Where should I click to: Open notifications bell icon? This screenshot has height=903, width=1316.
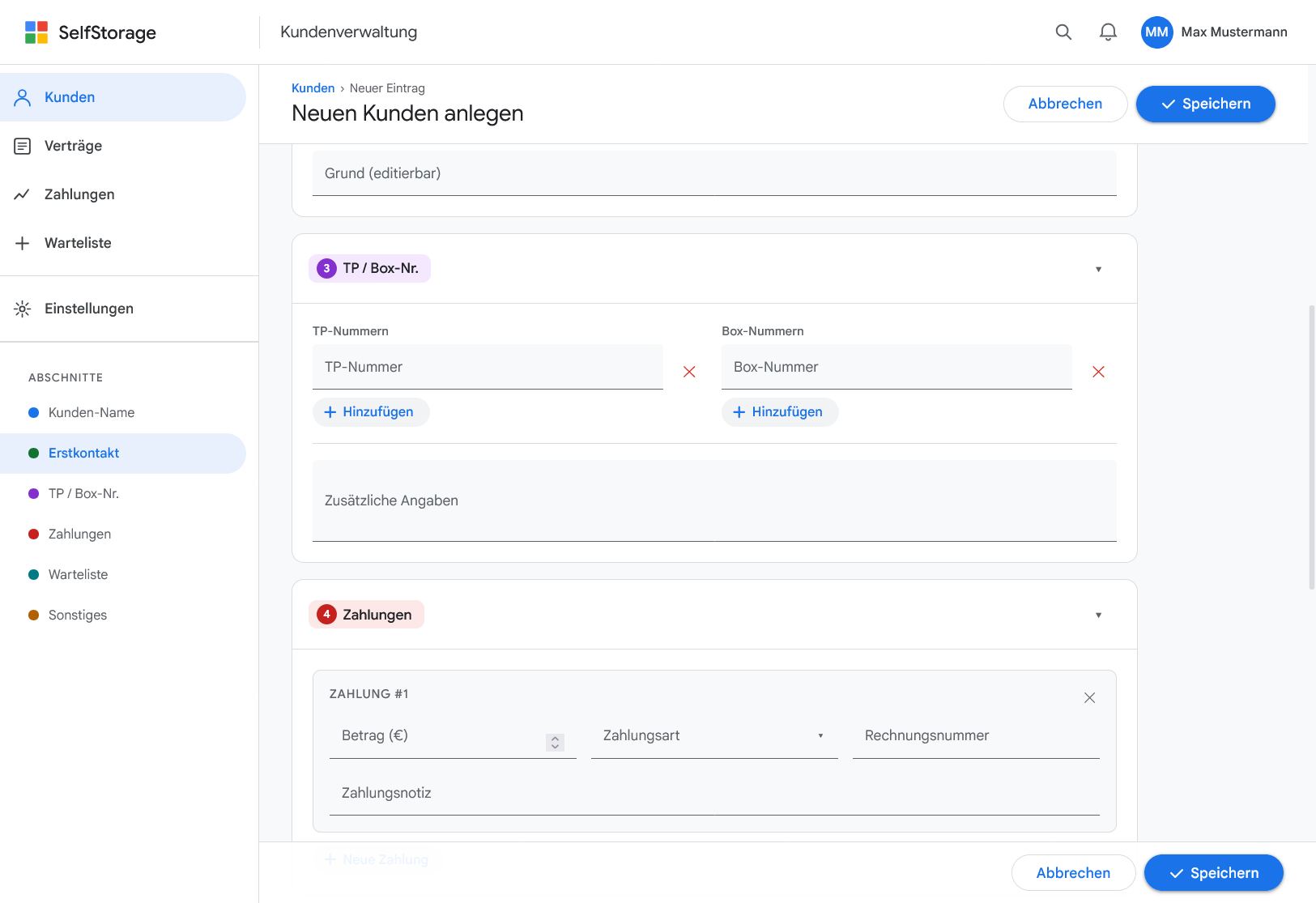(x=1108, y=32)
